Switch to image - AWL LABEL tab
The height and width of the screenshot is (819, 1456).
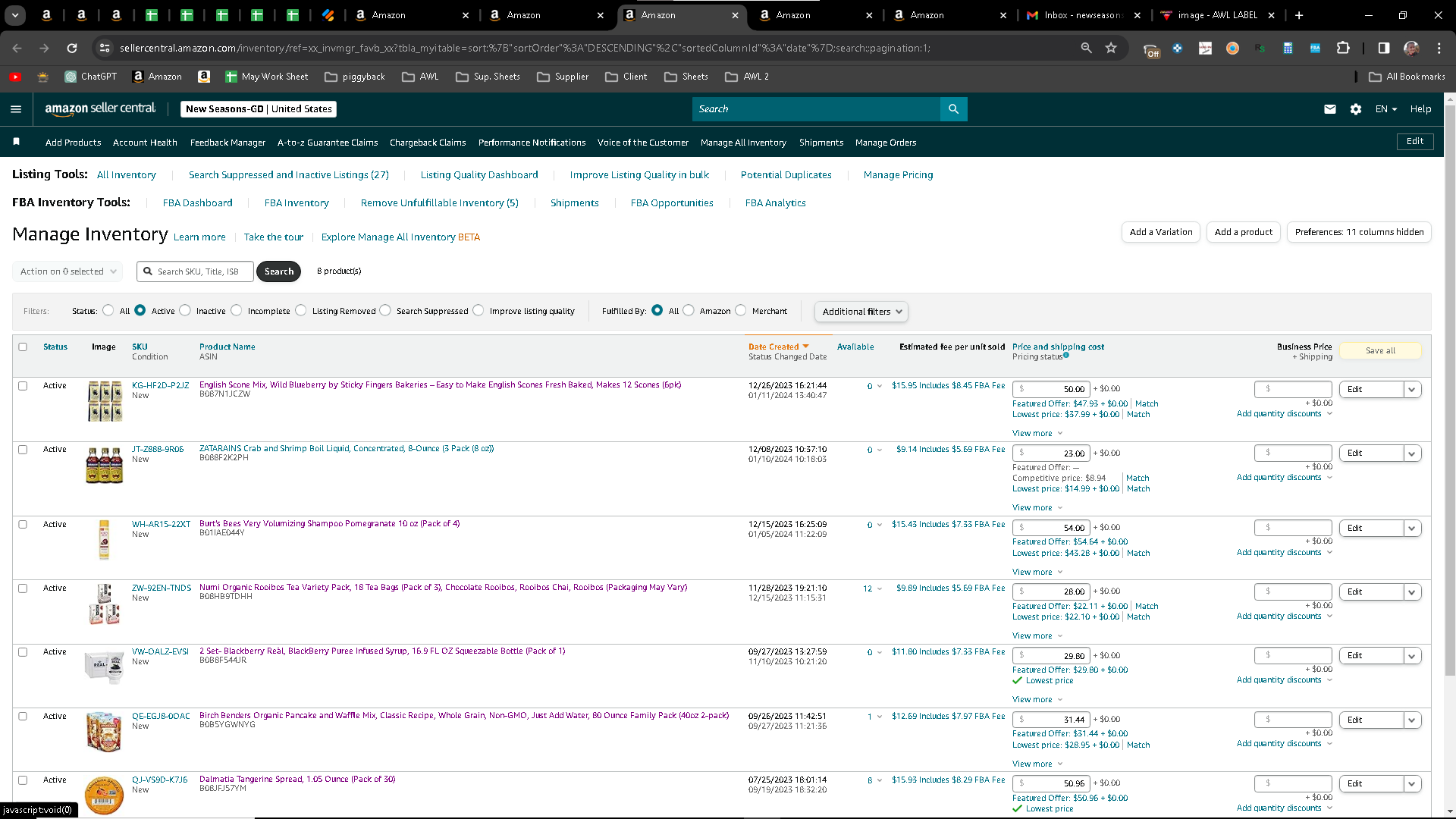1217,15
